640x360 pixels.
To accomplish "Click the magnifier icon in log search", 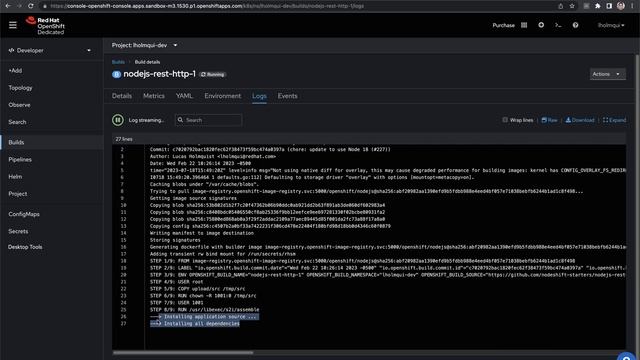I will pyautogui.click(x=180, y=120).
